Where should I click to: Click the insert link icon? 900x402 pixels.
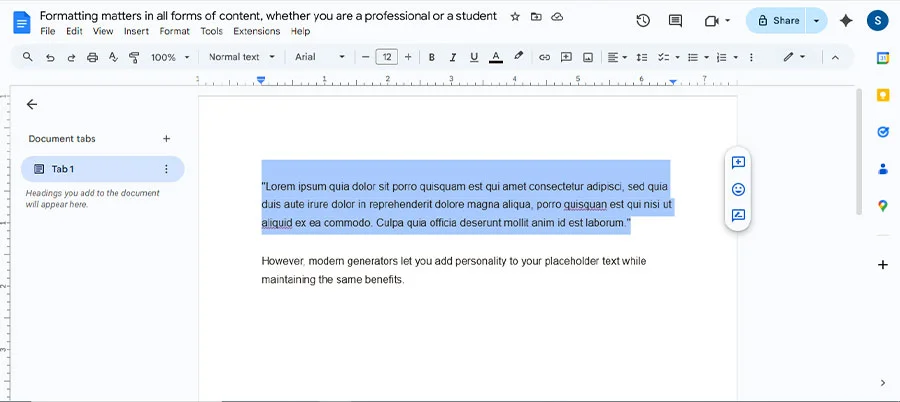pos(545,57)
